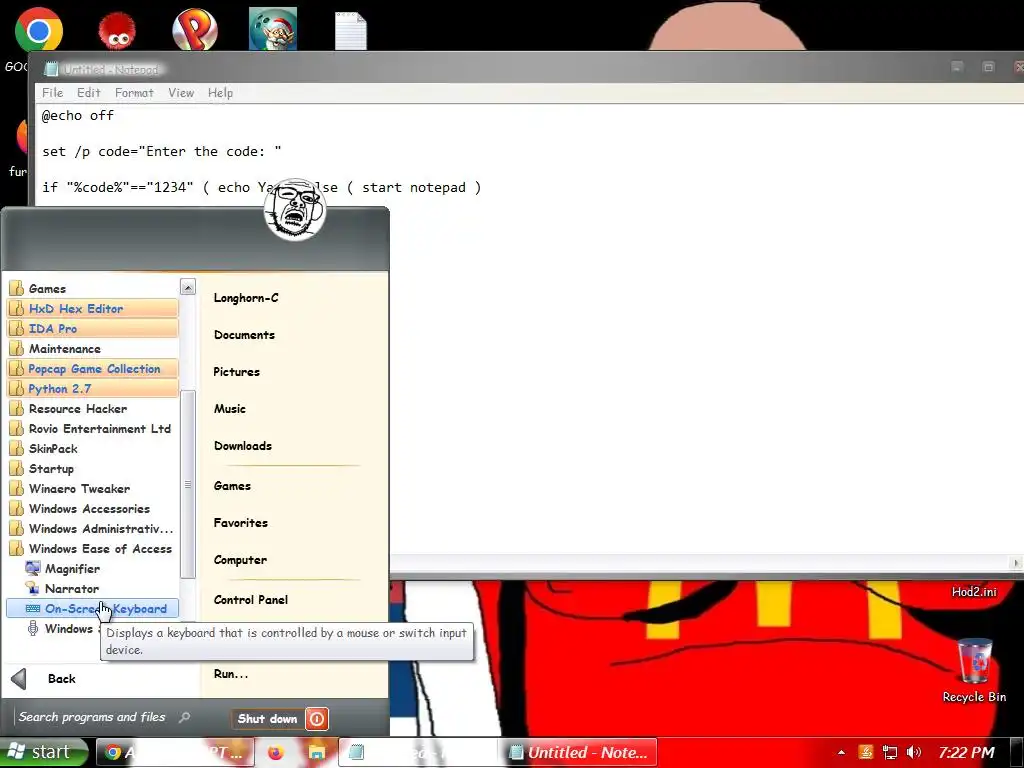The image size is (1024, 768).
Task: Open Notepad Format menu
Action: [x=134, y=93]
